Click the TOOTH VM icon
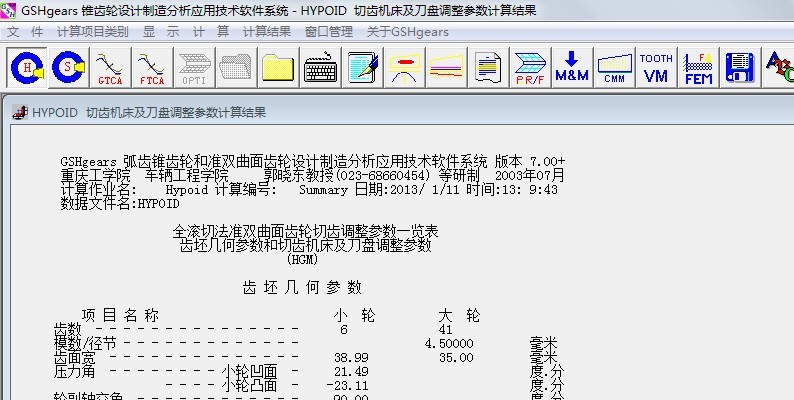Screen dimensions: 794x400 coord(656,67)
